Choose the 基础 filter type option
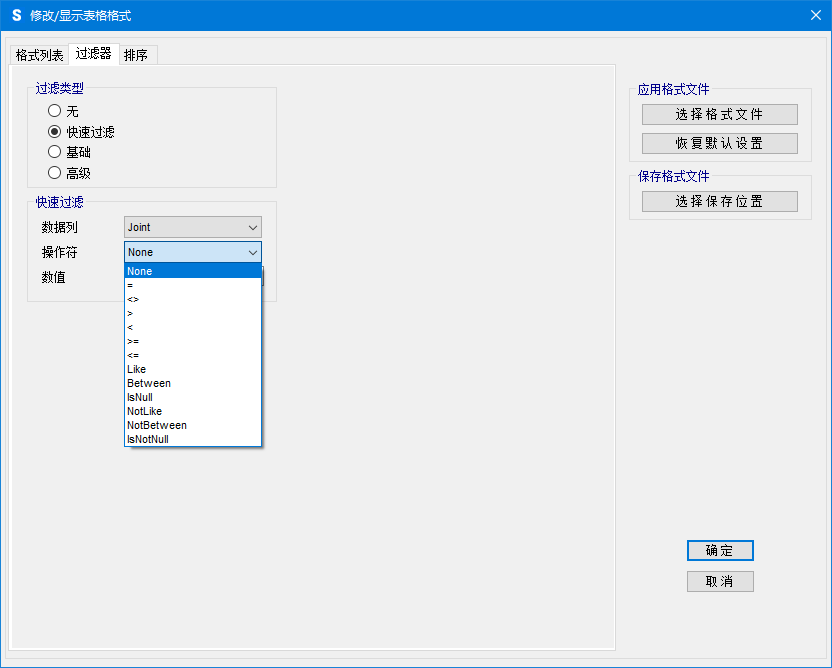This screenshot has width=832, height=668. coord(55,152)
